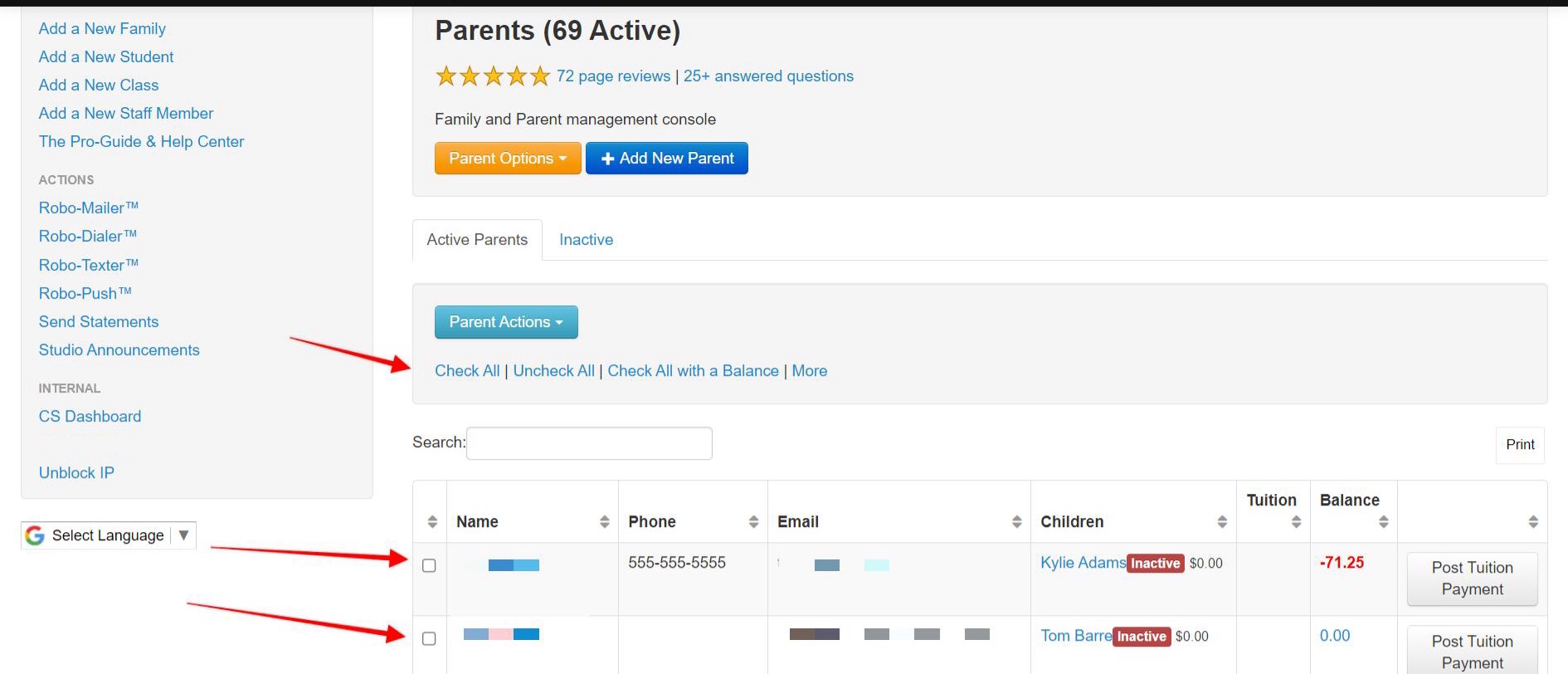The height and width of the screenshot is (674, 1568).
Task: Click the Uncheck All link
Action: 553,371
